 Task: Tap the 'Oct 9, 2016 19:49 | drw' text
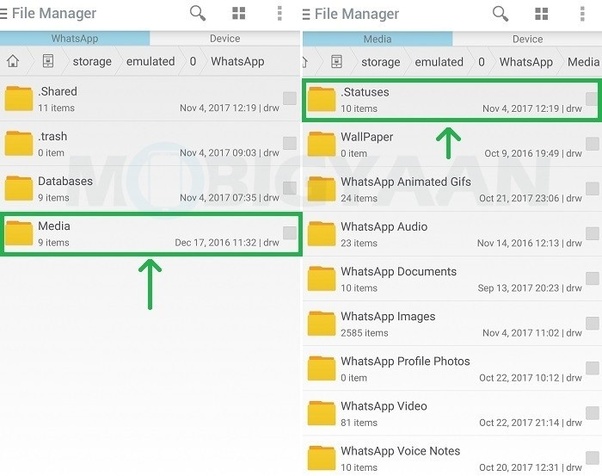pos(533,154)
